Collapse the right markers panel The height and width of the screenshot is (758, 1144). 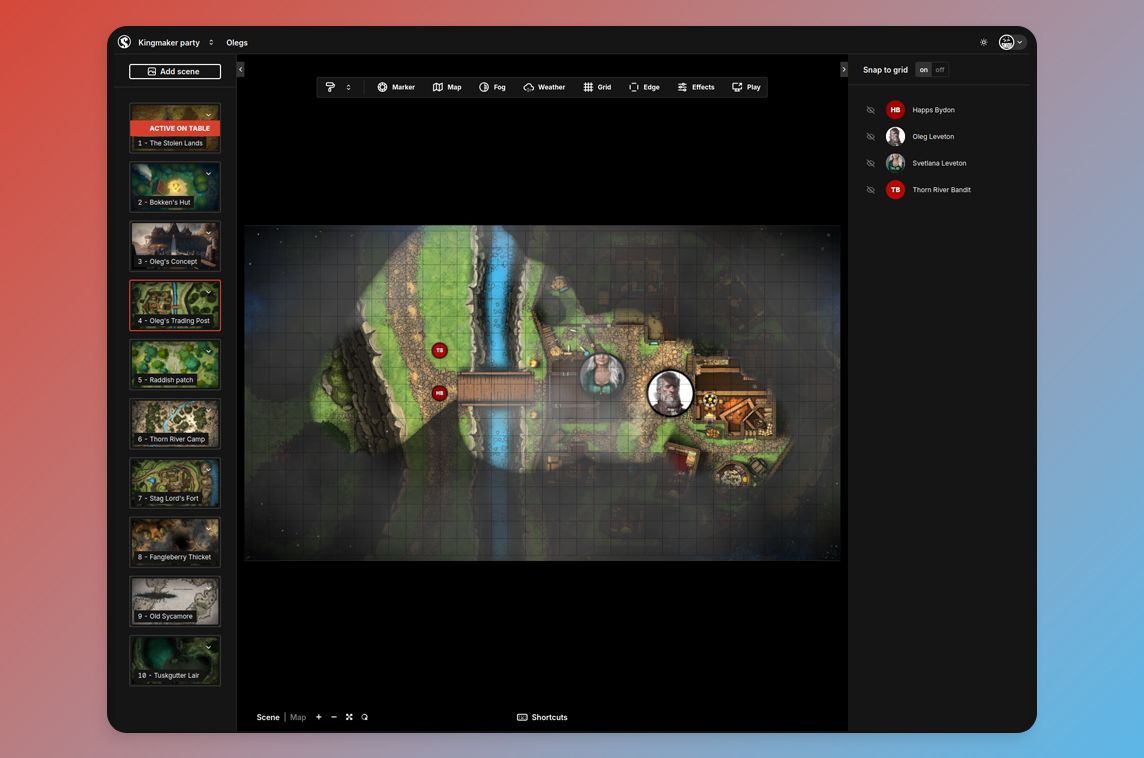click(844, 69)
